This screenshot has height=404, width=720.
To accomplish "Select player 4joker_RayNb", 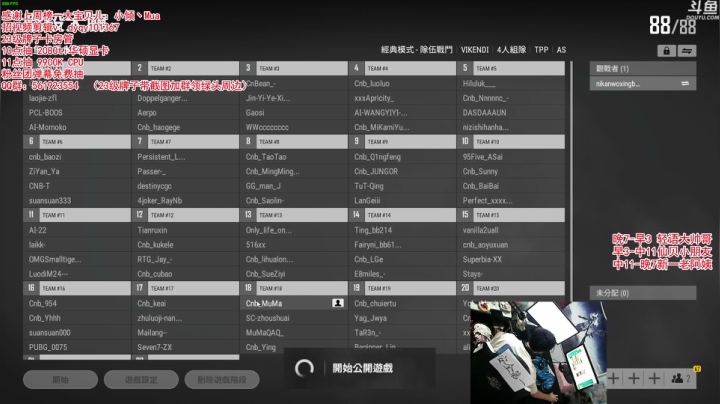I will pos(186,201).
